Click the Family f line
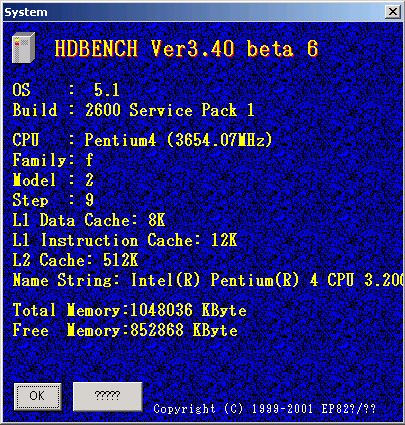The image size is (405, 425). point(53,160)
